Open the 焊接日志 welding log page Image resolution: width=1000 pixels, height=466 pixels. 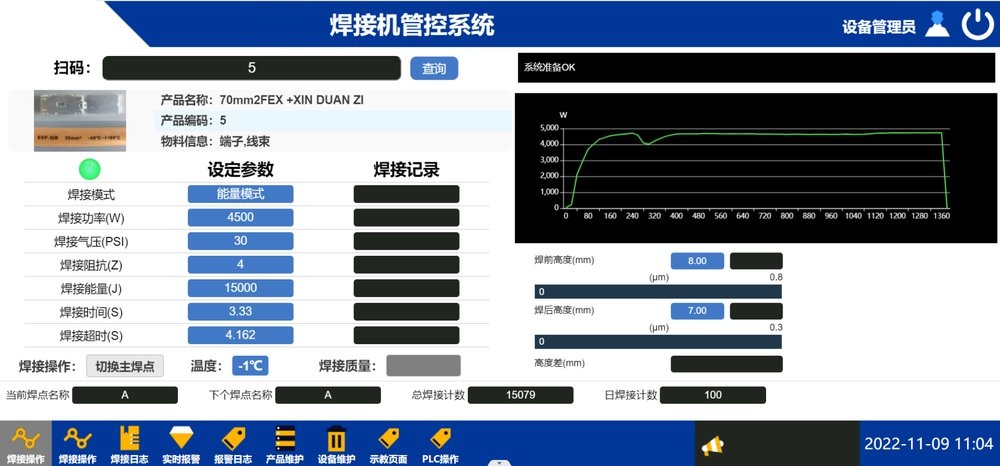coord(129,444)
